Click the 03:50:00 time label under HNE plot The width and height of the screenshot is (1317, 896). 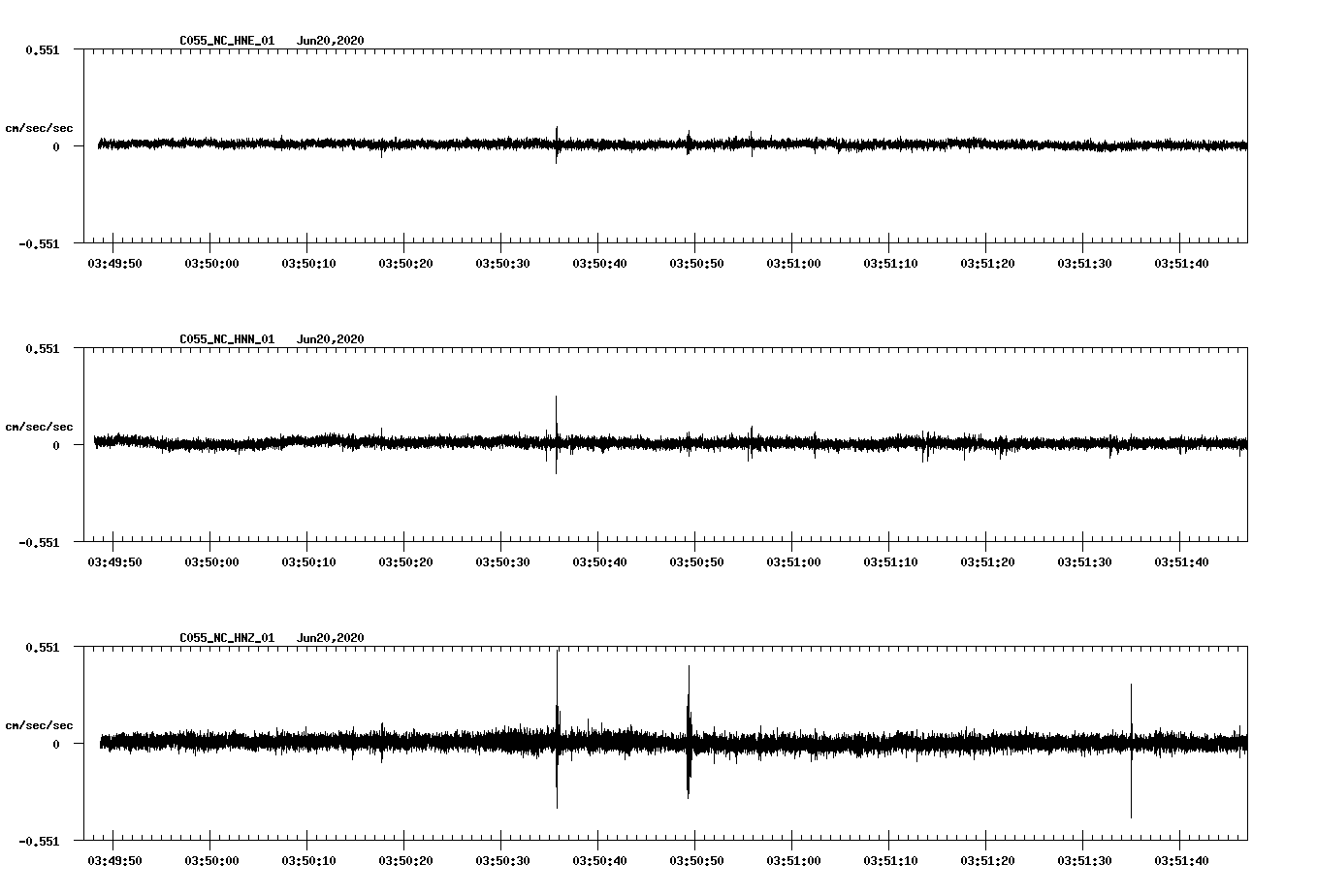coord(211,264)
